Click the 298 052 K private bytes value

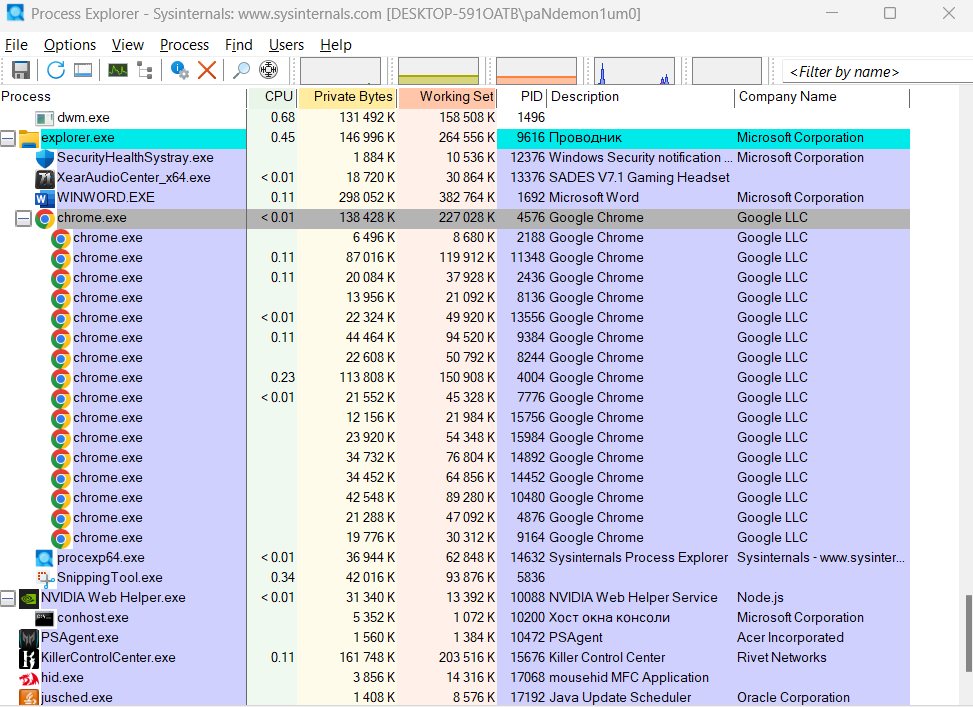pyautogui.click(x=367, y=198)
